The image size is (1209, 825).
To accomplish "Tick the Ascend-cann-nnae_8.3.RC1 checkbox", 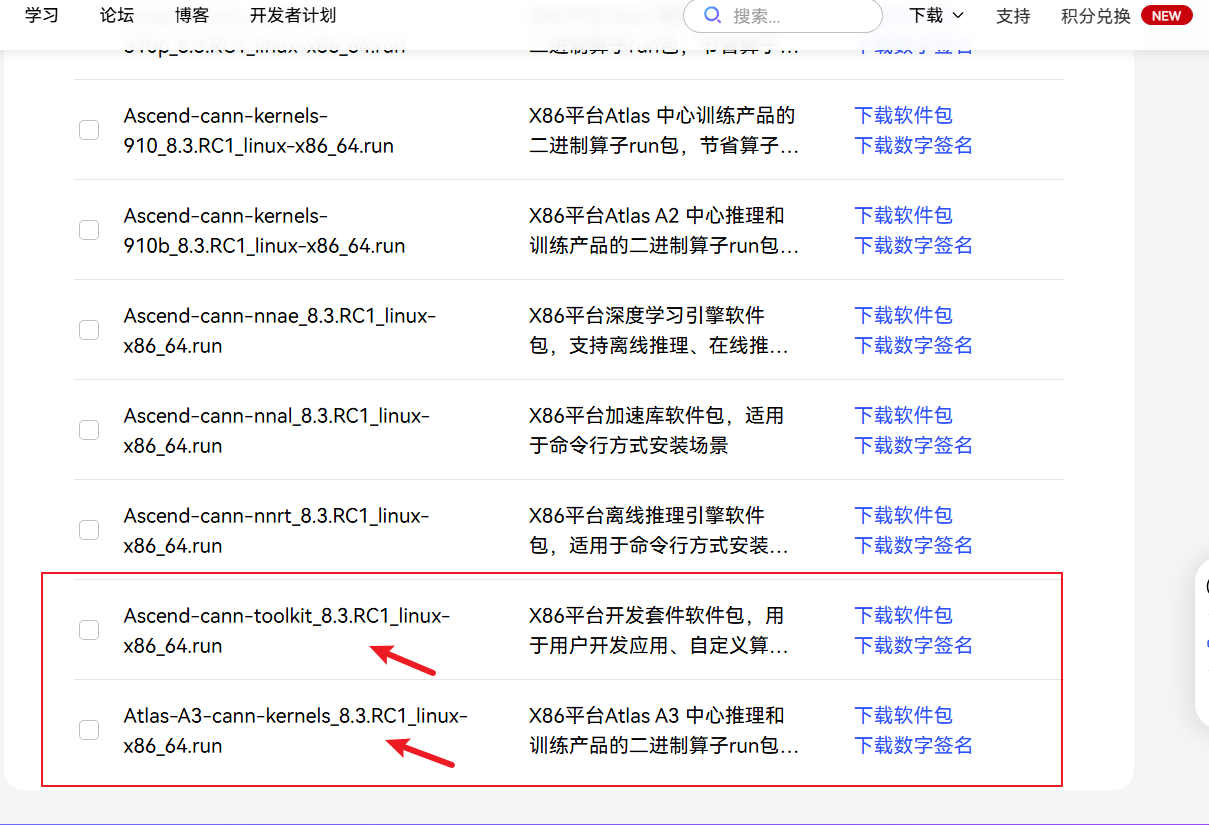I will coord(89,330).
